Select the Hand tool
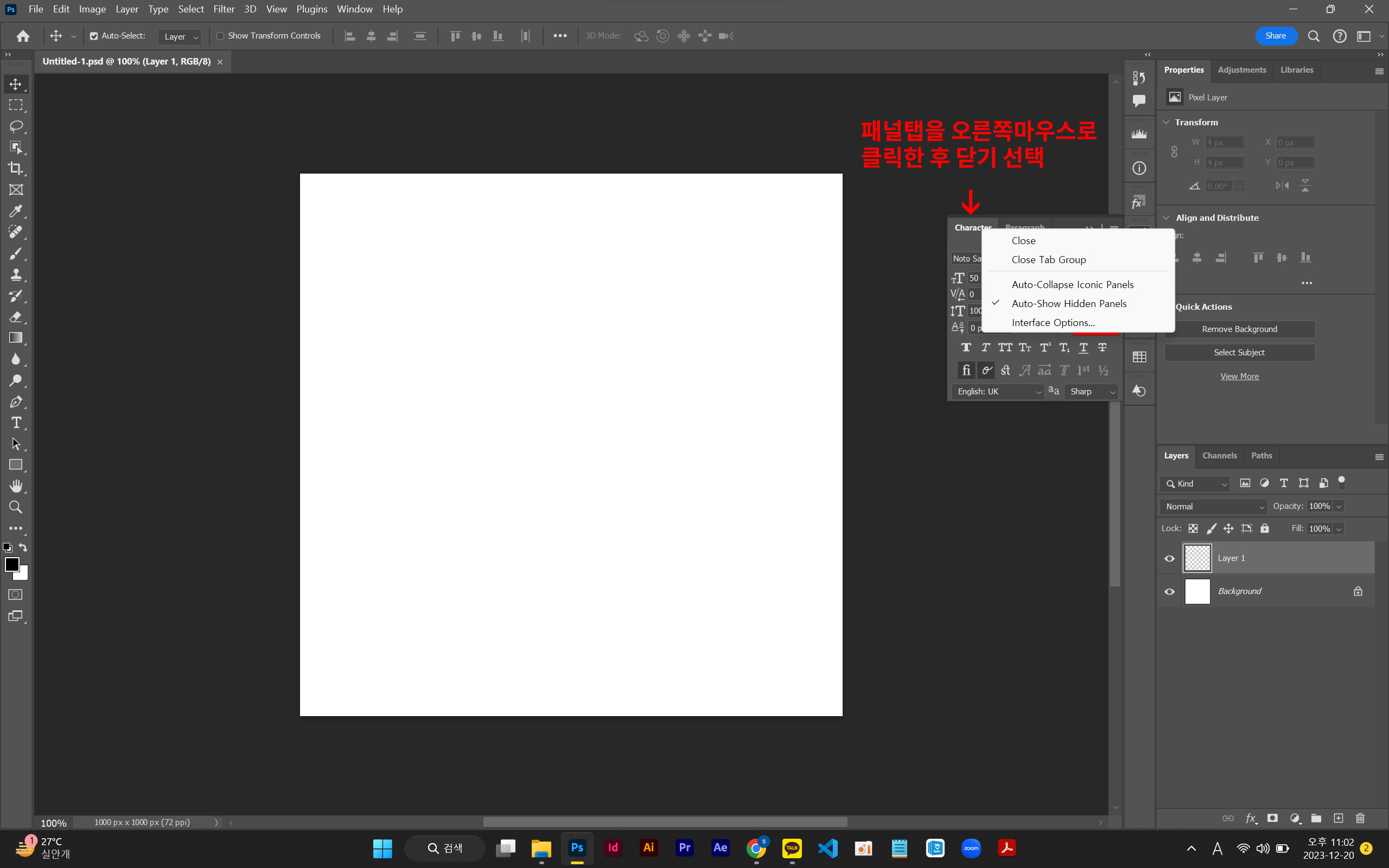The width and height of the screenshot is (1389, 868). tap(16, 486)
